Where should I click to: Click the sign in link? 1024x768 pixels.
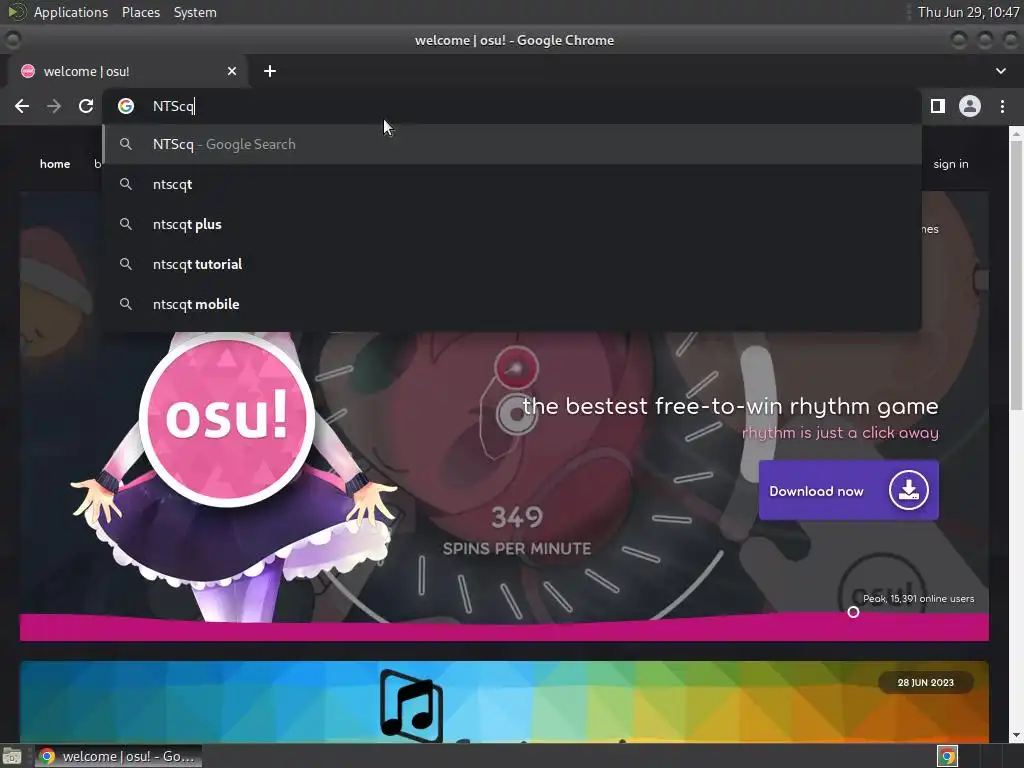point(950,164)
